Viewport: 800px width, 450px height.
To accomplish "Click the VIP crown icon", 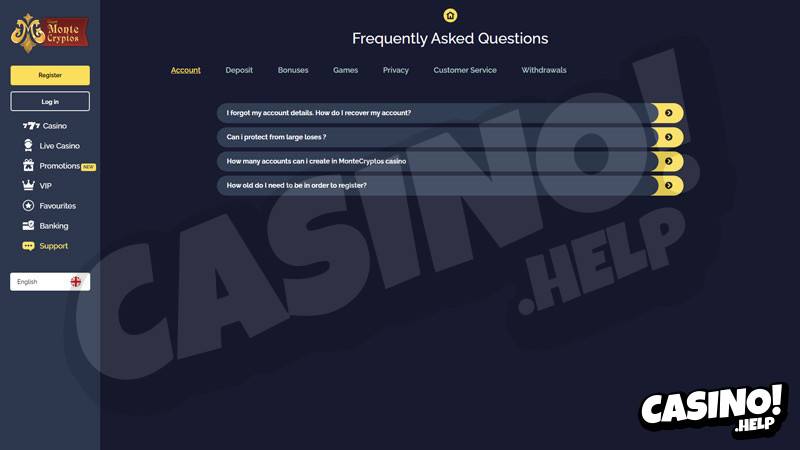I will tap(29, 185).
